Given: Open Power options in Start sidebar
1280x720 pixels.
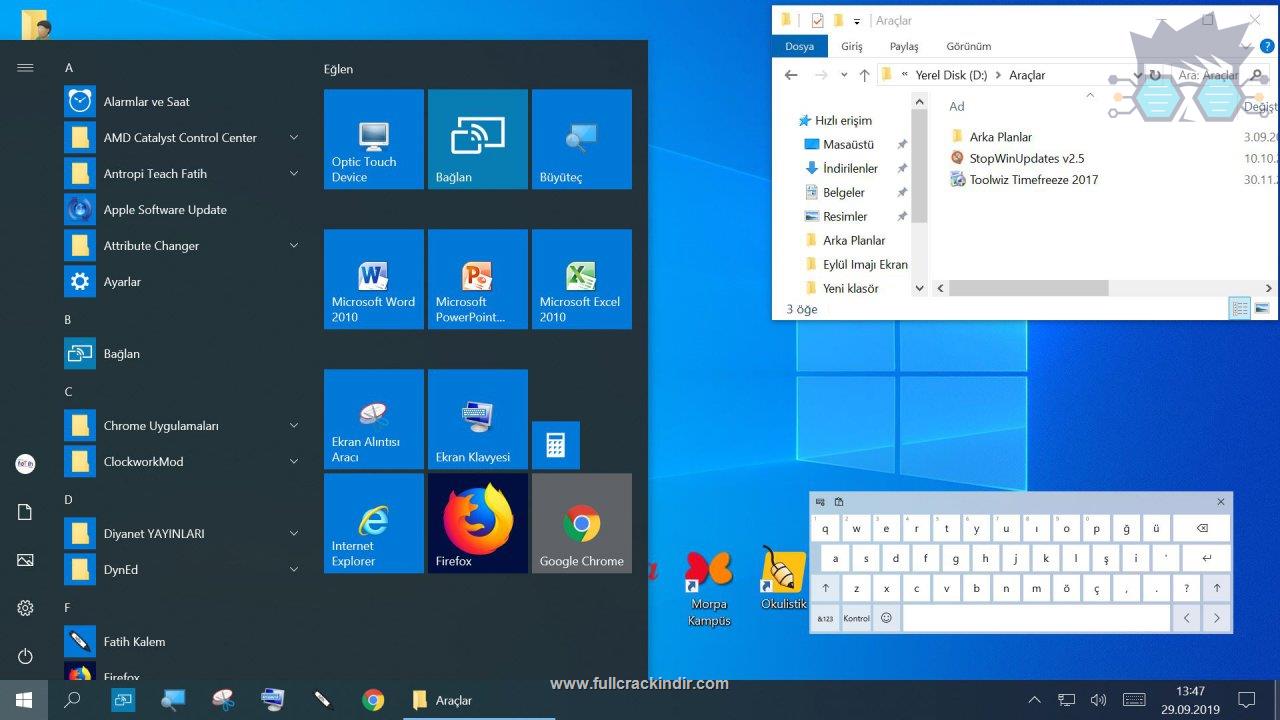Looking at the screenshot, I should (x=25, y=656).
